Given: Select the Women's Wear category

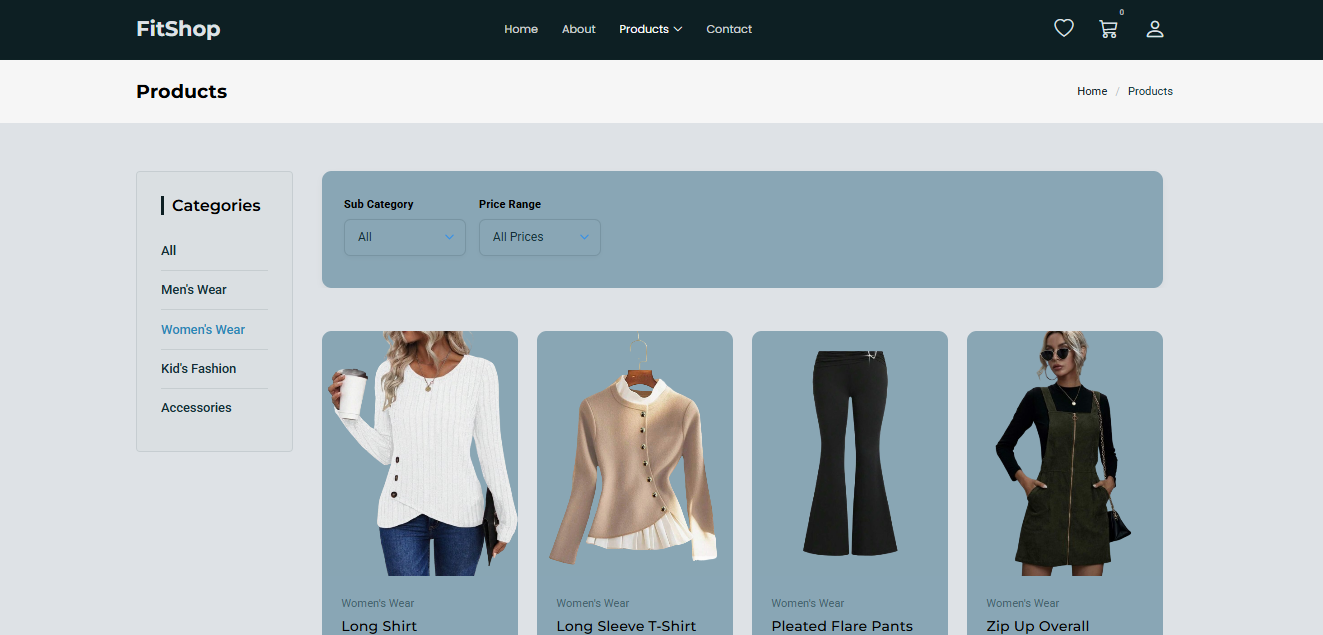Looking at the screenshot, I should 203,330.
